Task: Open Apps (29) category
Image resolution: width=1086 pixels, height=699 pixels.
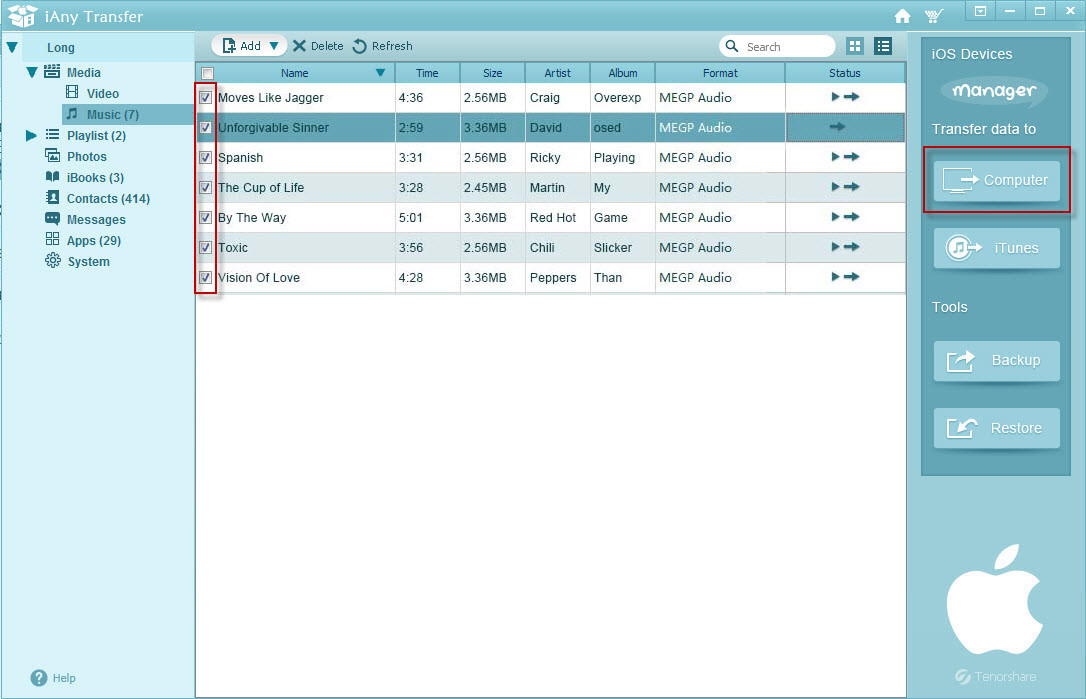Action: (94, 240)
